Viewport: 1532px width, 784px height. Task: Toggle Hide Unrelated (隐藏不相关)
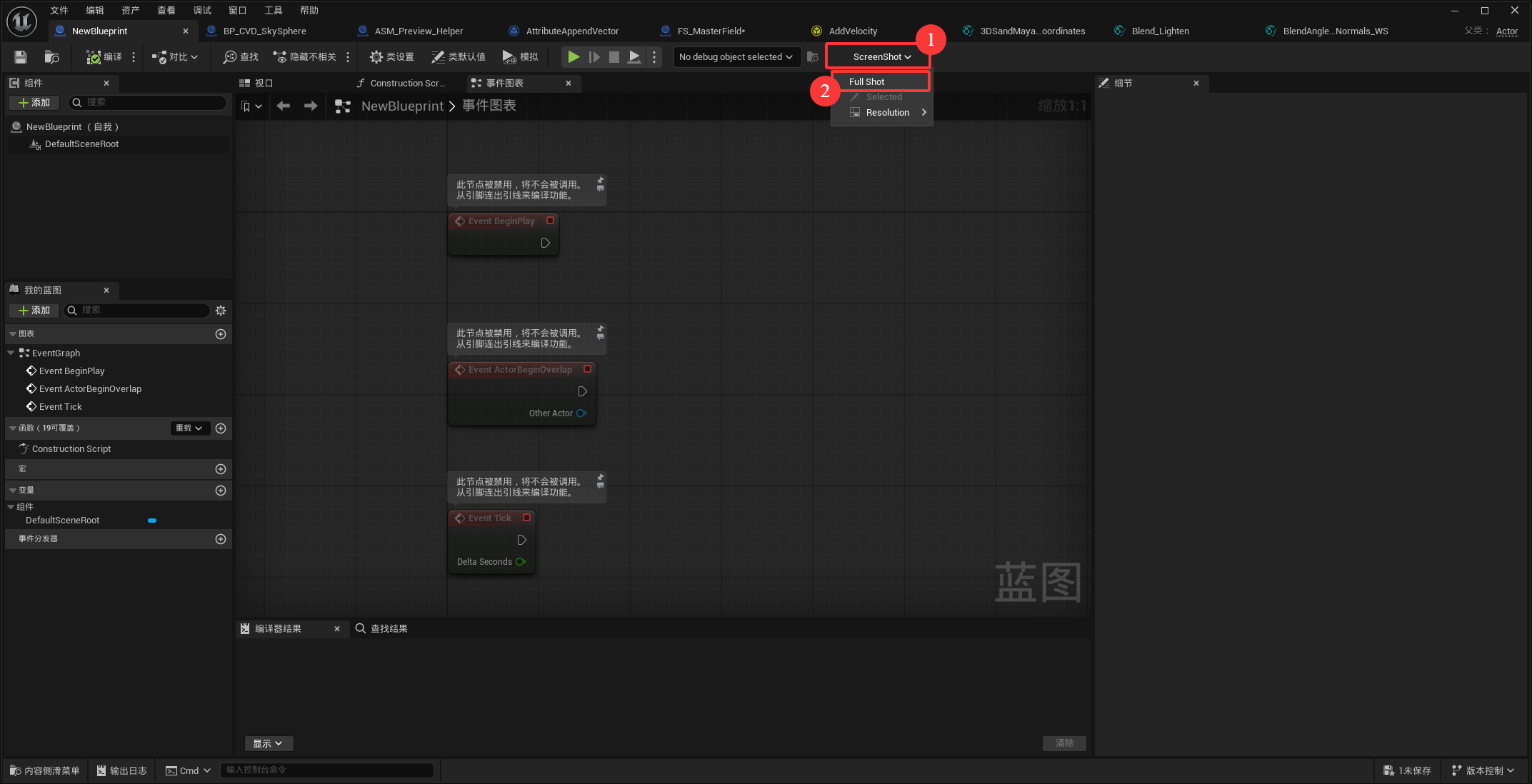point(304,57)
